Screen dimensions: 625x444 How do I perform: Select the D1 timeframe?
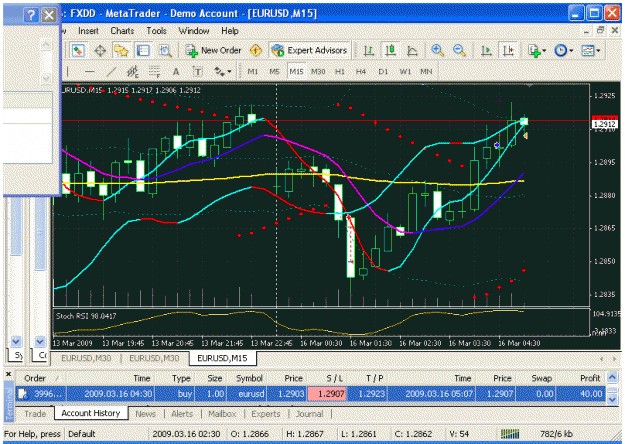[x=383, y=72]
